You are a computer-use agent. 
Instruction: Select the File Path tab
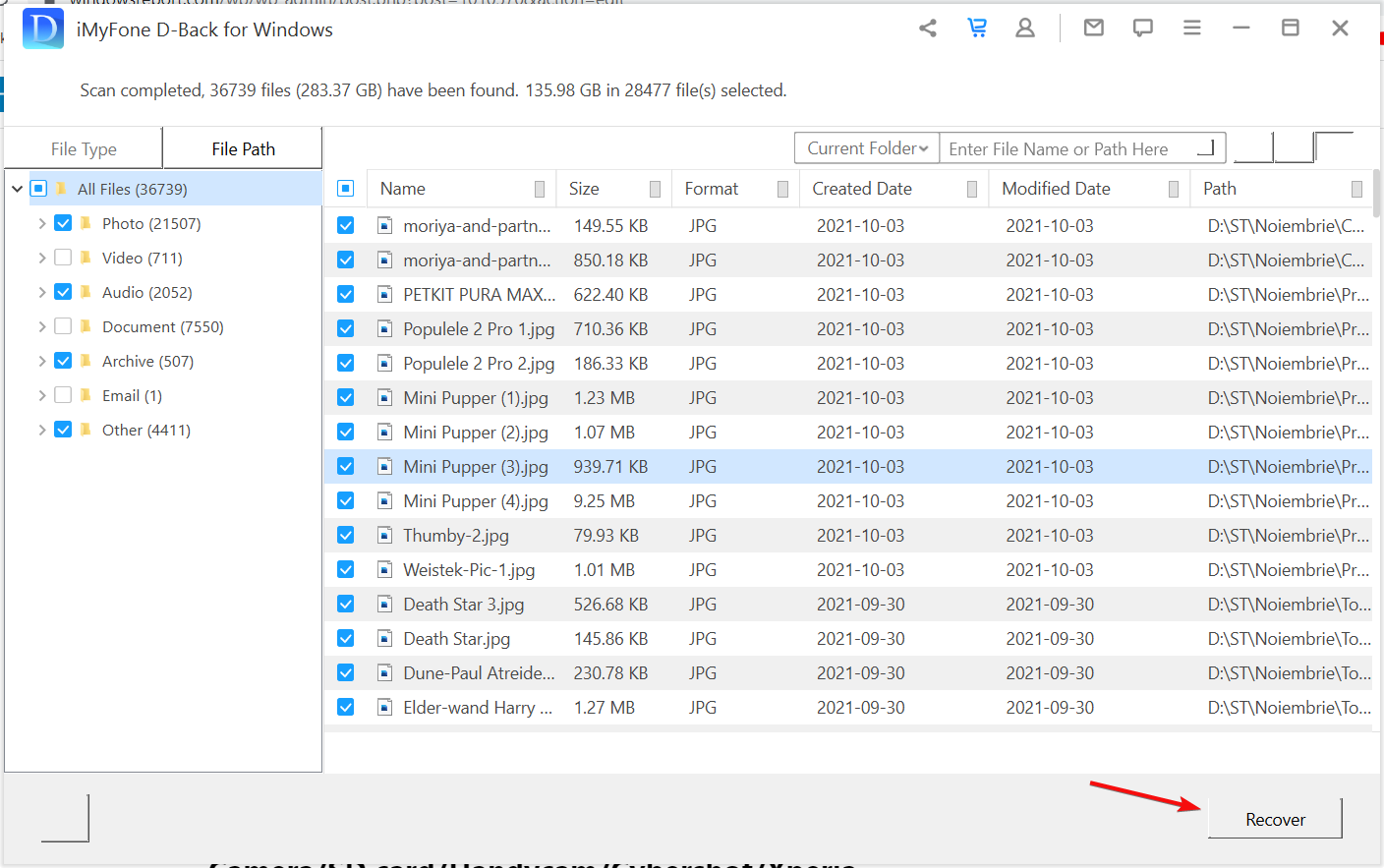click(243, 149)
